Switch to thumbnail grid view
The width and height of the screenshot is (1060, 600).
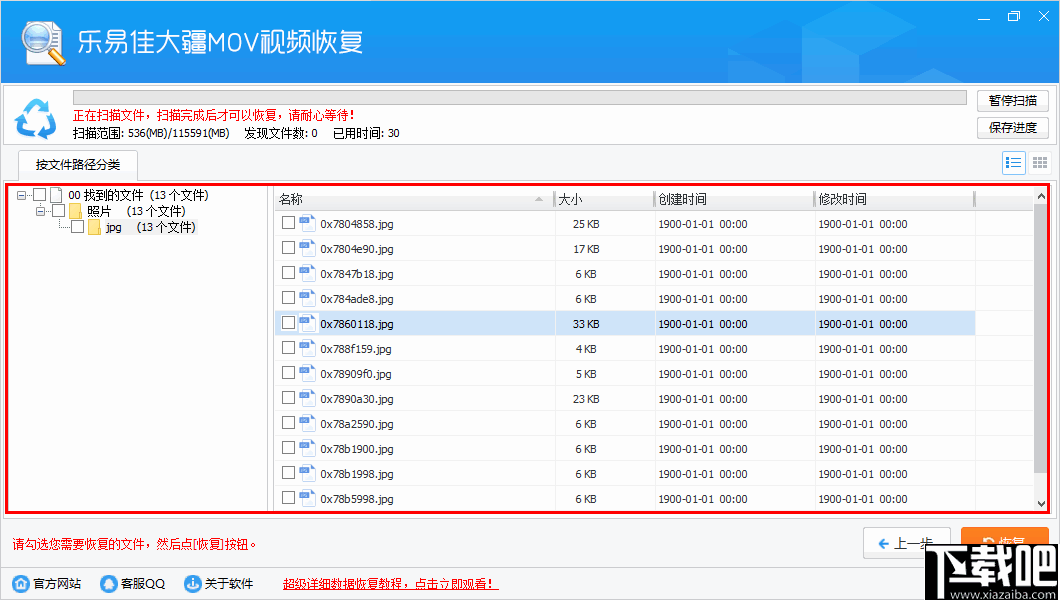(x=1039, y=162)
